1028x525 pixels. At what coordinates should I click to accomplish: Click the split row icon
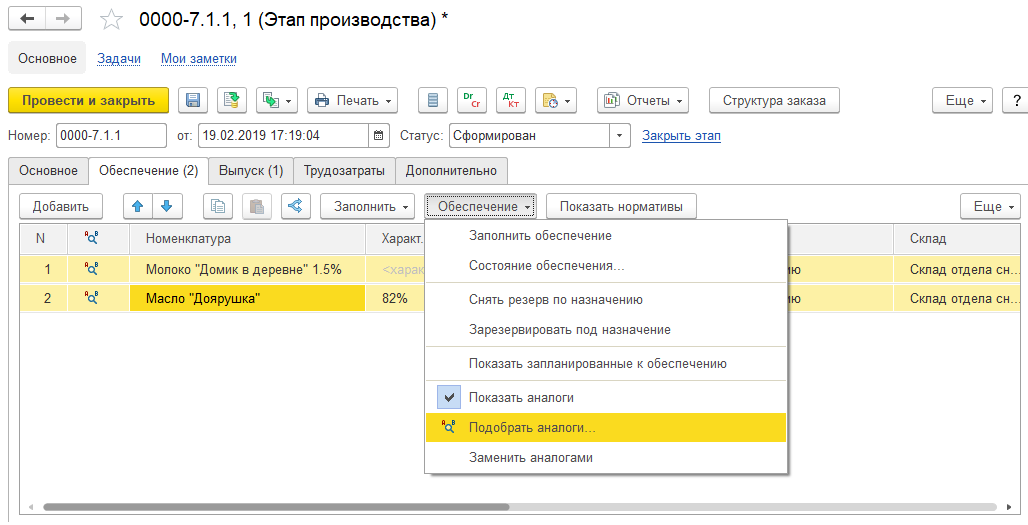(x=295, y=207)
